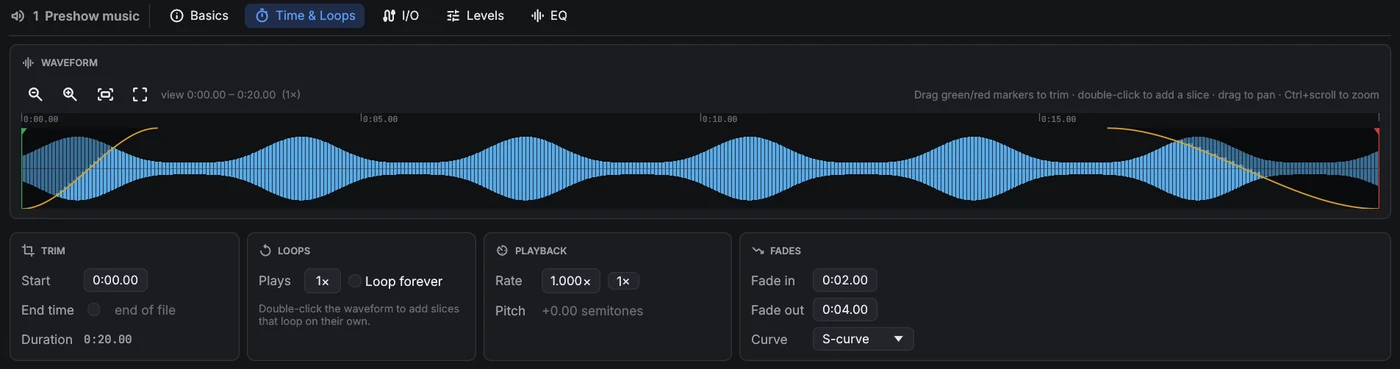The height and width of the screenshot is (369, 1400).
Task: Reset rate with the 1× button
Action: [623, 281]
